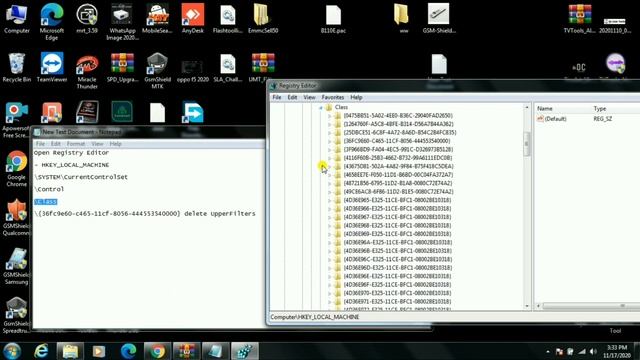Screen dimensions: 640x360
Task: Open the Recycle Bin
Action: (x=17, y=67)
